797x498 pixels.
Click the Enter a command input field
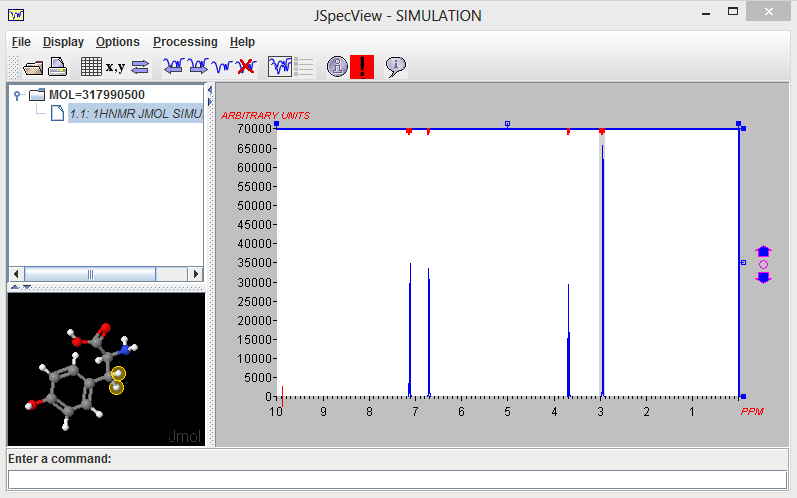click(397, 480)
